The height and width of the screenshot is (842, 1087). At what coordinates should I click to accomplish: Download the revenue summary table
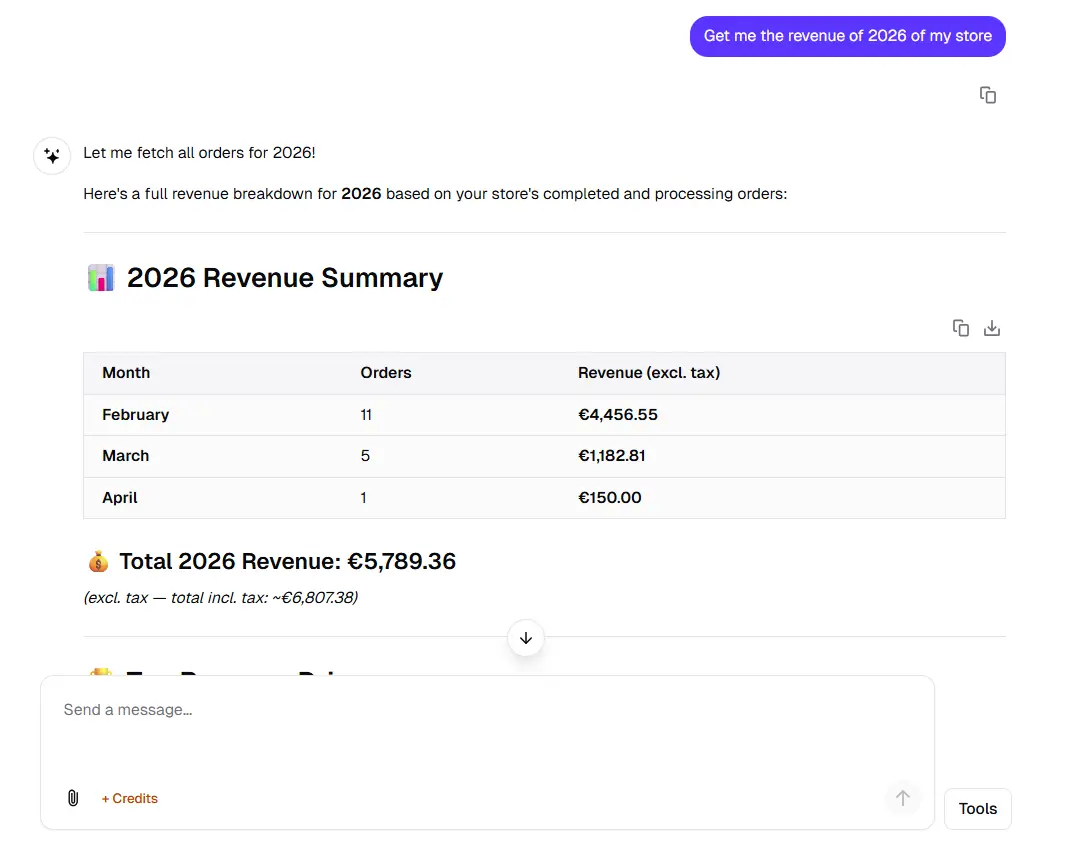[x=991, y=328]
